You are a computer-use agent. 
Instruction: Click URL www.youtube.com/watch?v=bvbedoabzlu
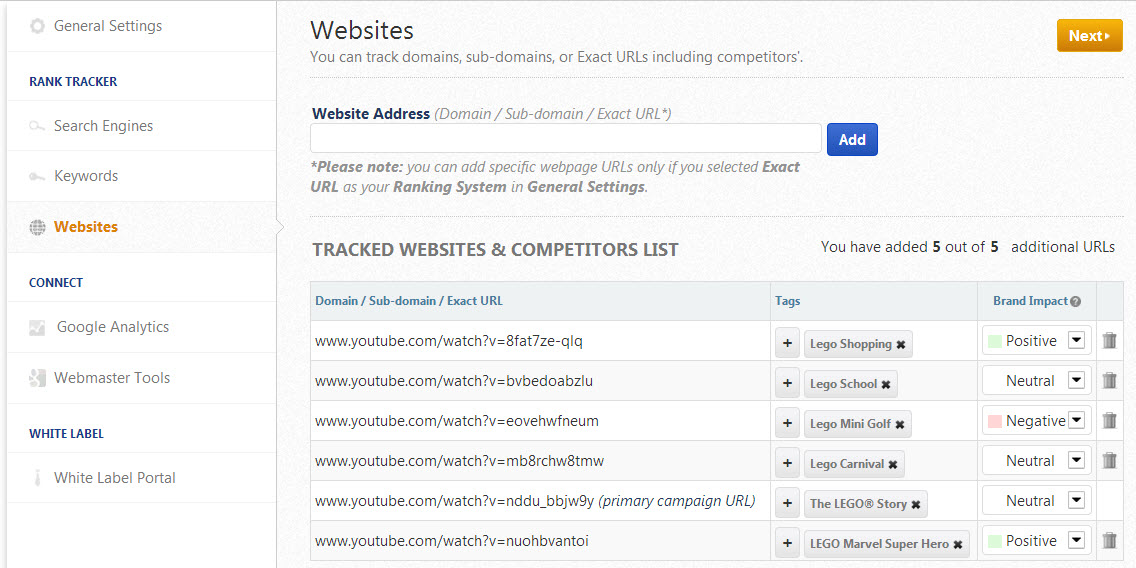(x=454, y=380)
